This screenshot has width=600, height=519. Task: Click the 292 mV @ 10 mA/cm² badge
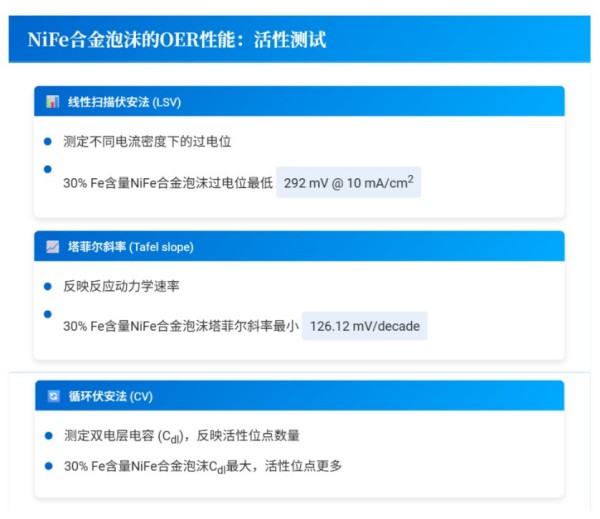[348, 183]
